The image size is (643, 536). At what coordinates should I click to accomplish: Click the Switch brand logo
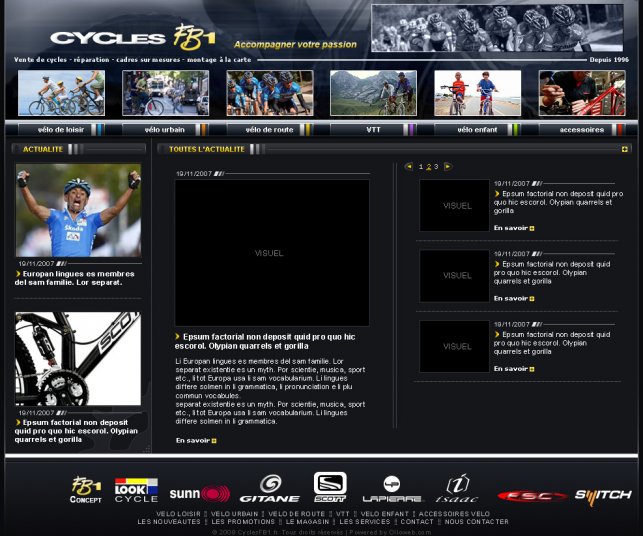(603, 495)
